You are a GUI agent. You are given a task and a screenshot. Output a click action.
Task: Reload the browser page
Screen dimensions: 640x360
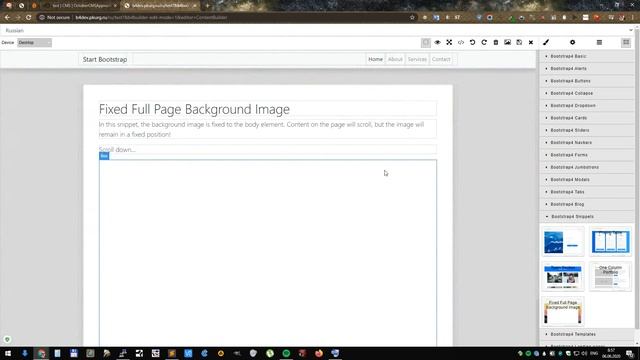coord(29,18)
